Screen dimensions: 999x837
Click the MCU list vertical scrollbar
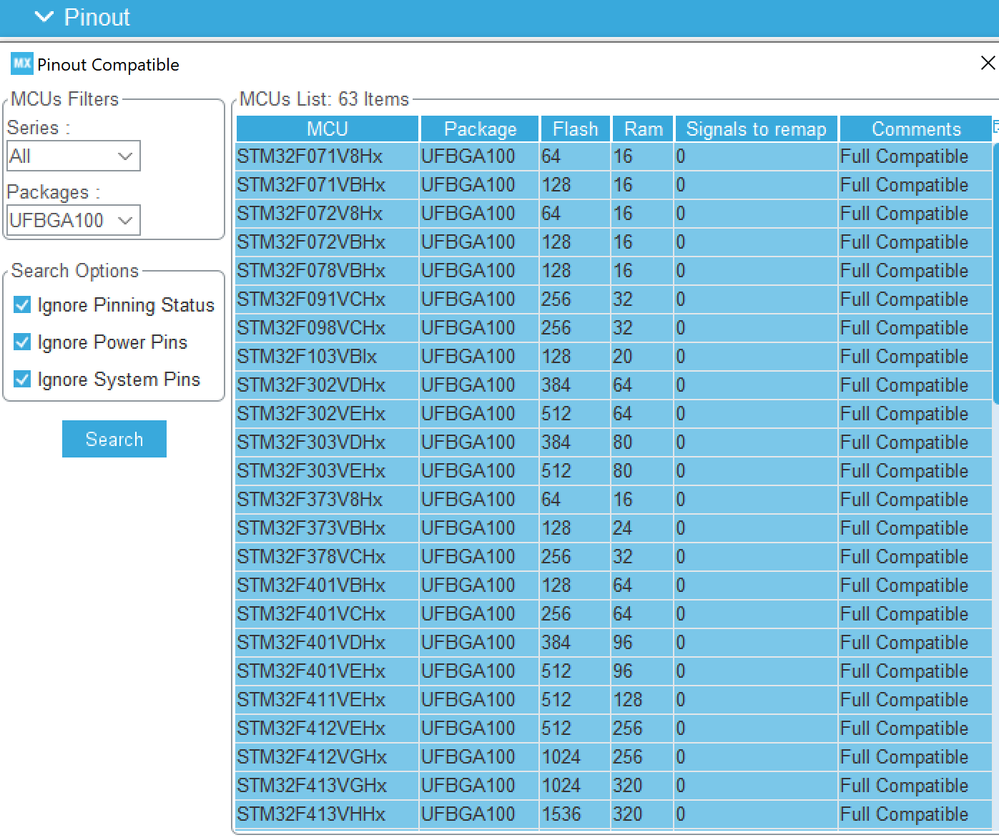click(x=996, y=274)
